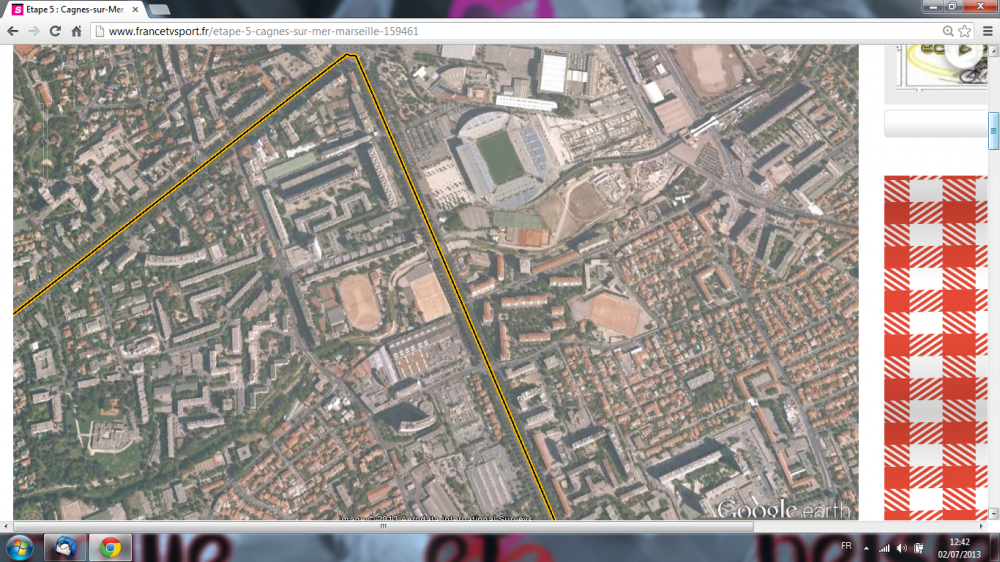Click the power tray icon
The image size is (1000, 562).
919,548
